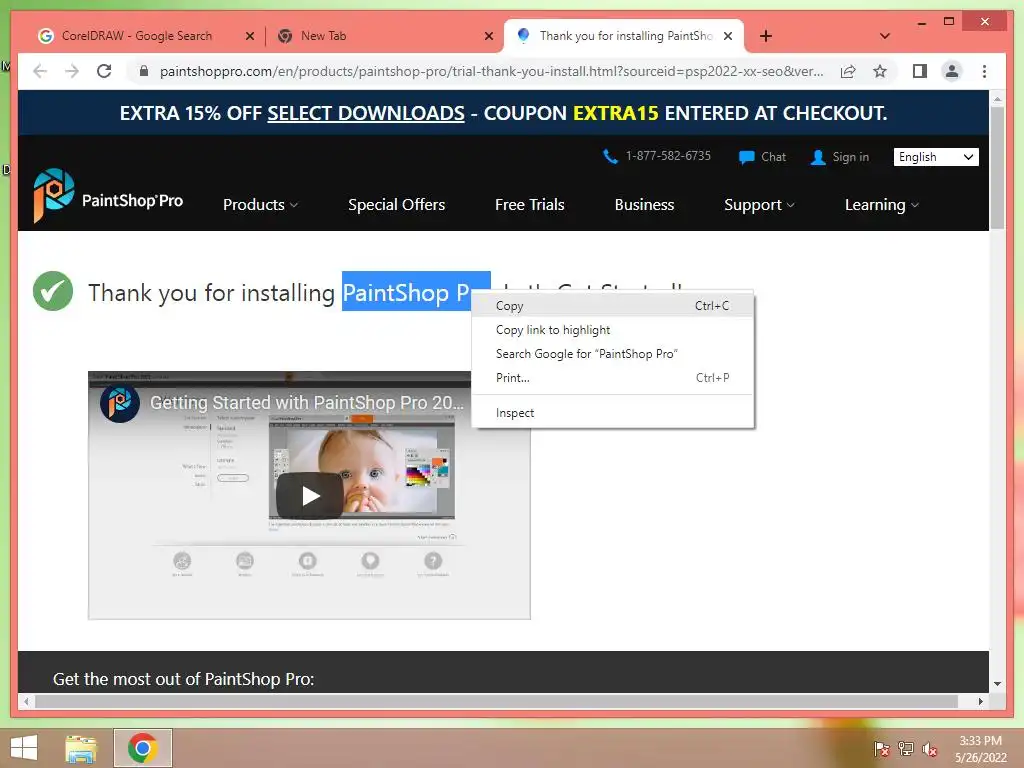This screenshot has height=768, width=1024.
Task: Open the English language dropdown
Action: [x=936, y=157]
